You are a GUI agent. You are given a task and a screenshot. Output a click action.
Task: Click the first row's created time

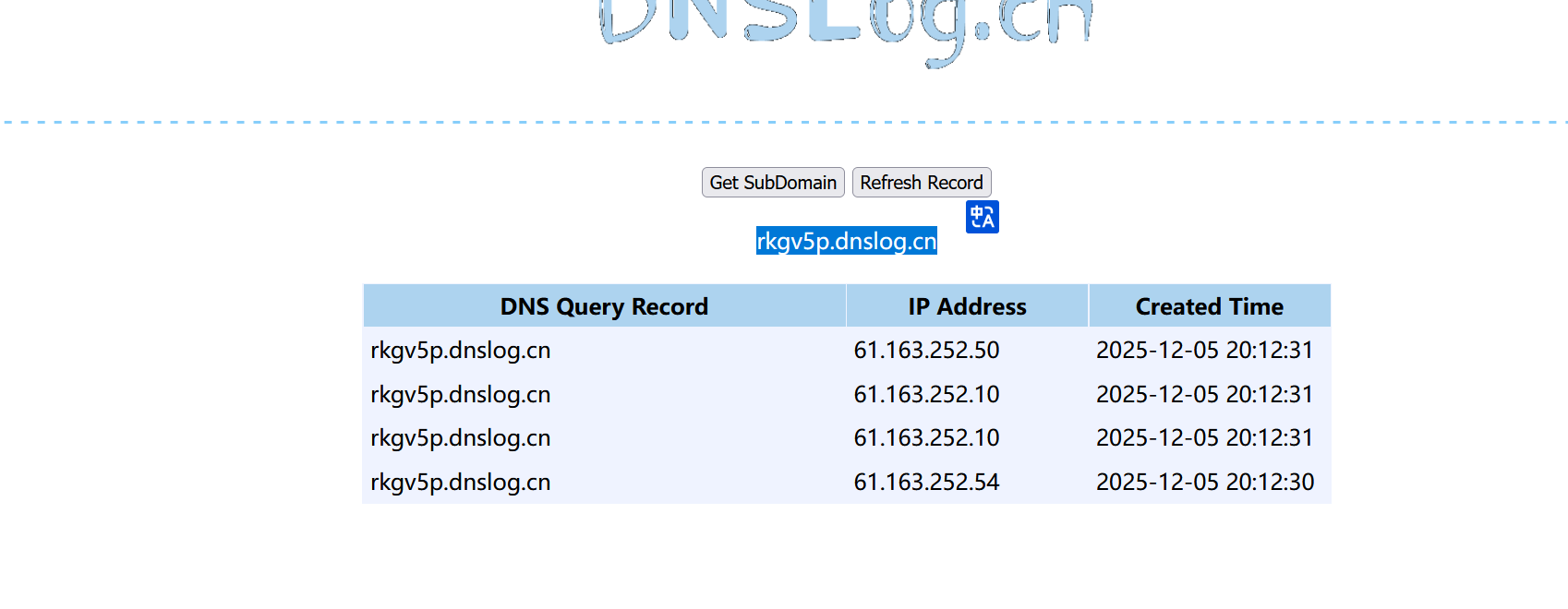click(x=1204, y=351)
